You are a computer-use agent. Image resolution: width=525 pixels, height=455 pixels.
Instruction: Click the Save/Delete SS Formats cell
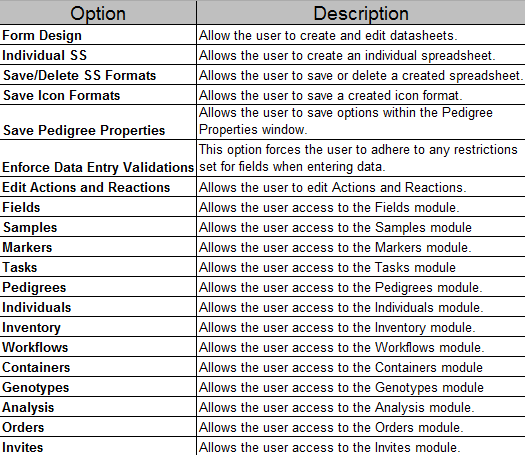[x=98, y=75]
